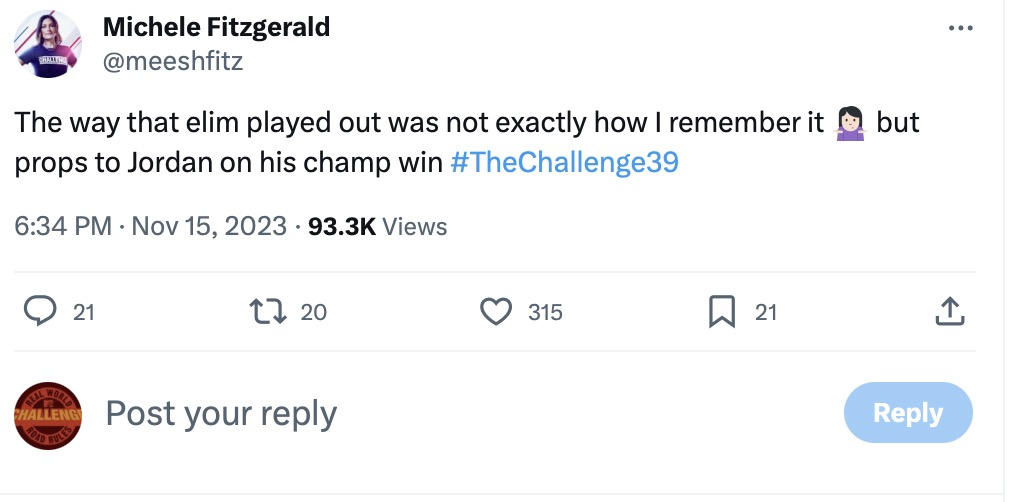Bookmark this tweet
This screenshot has width=1020, height=502.
(721, 312)
